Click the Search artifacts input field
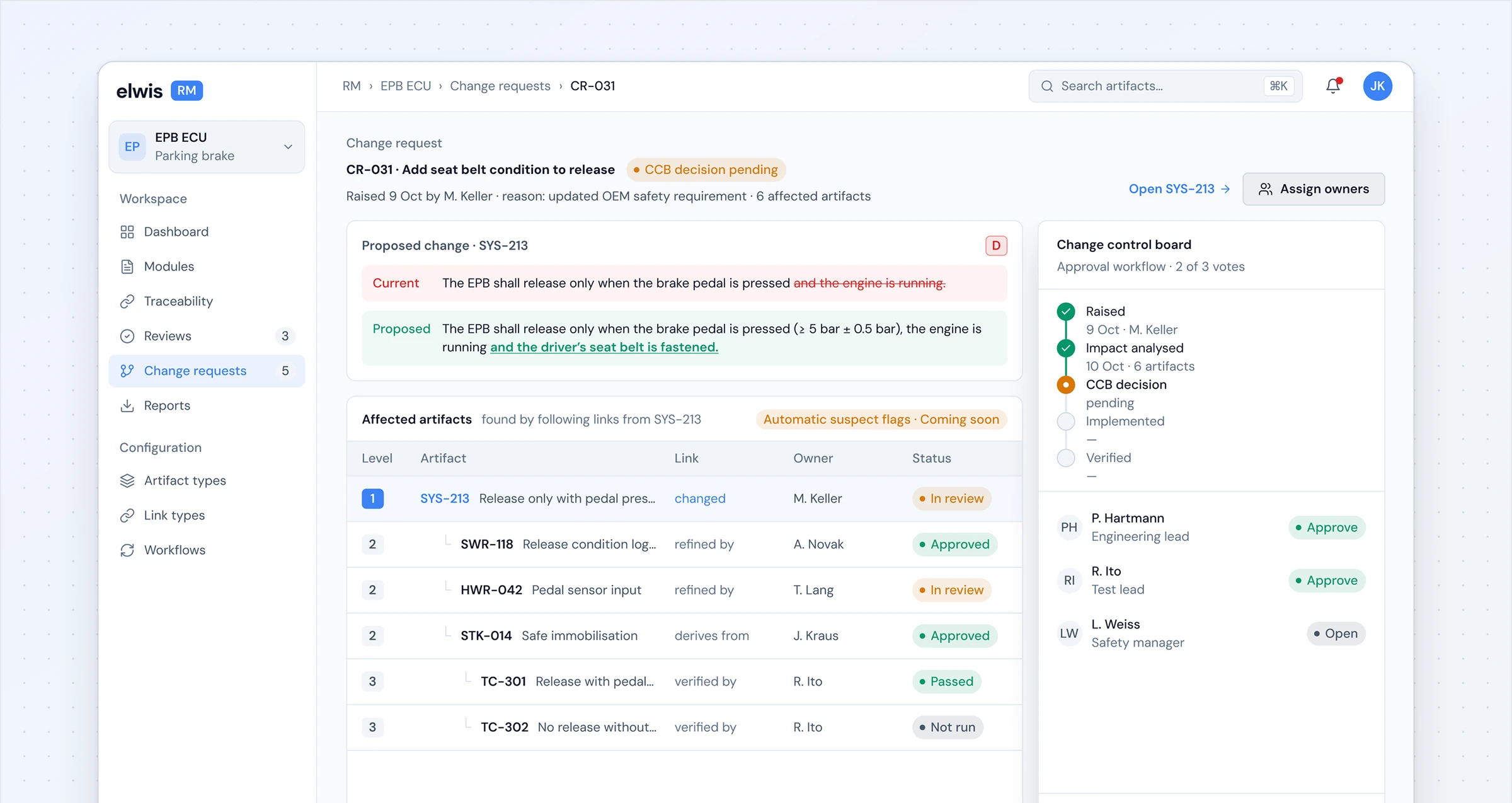This screenshot has width=1512, height=803. [1165, 86]
